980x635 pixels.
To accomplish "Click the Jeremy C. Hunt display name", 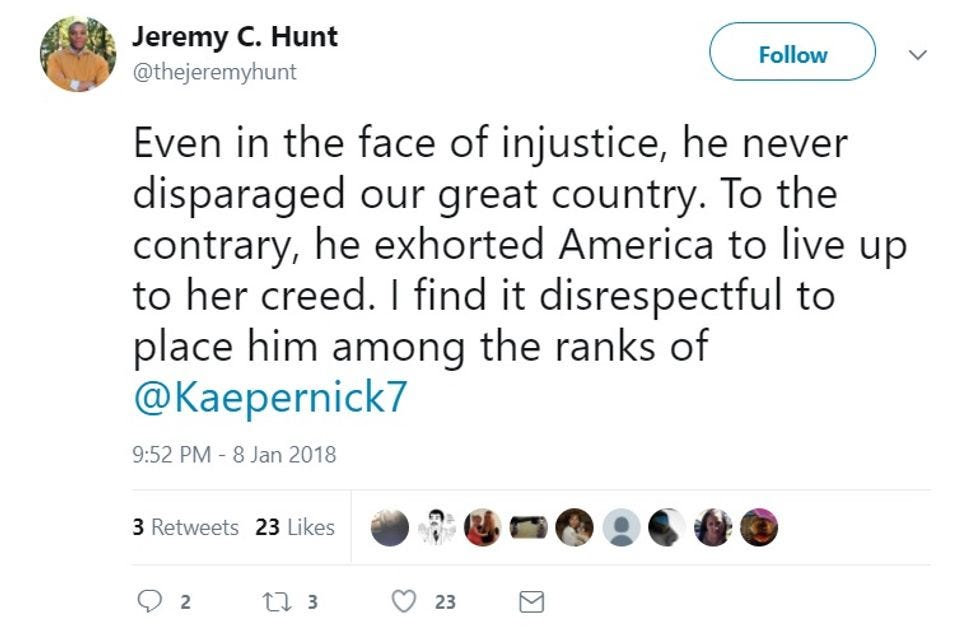I will coord(235,37).
